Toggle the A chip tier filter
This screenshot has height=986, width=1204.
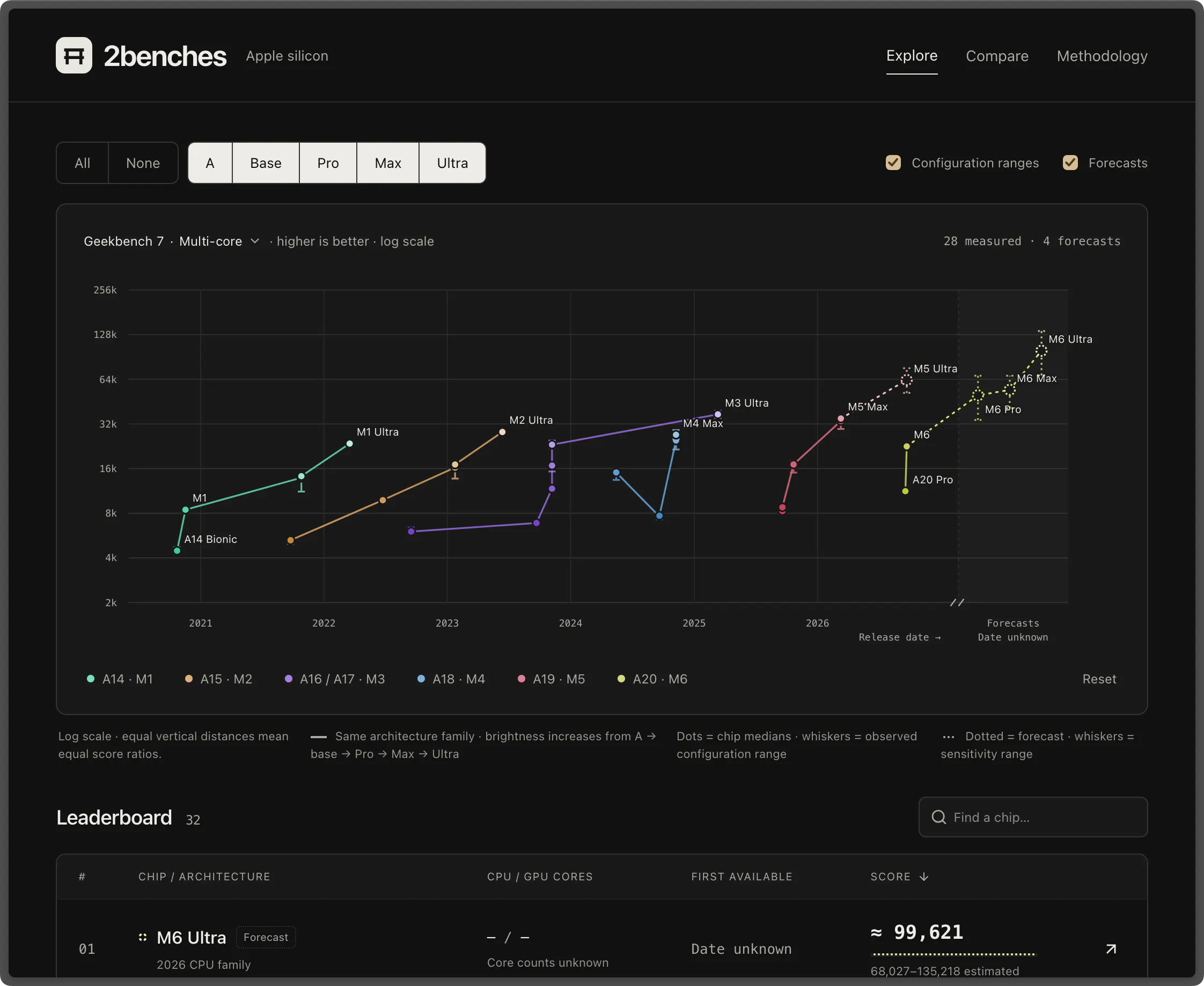(210, 163)
